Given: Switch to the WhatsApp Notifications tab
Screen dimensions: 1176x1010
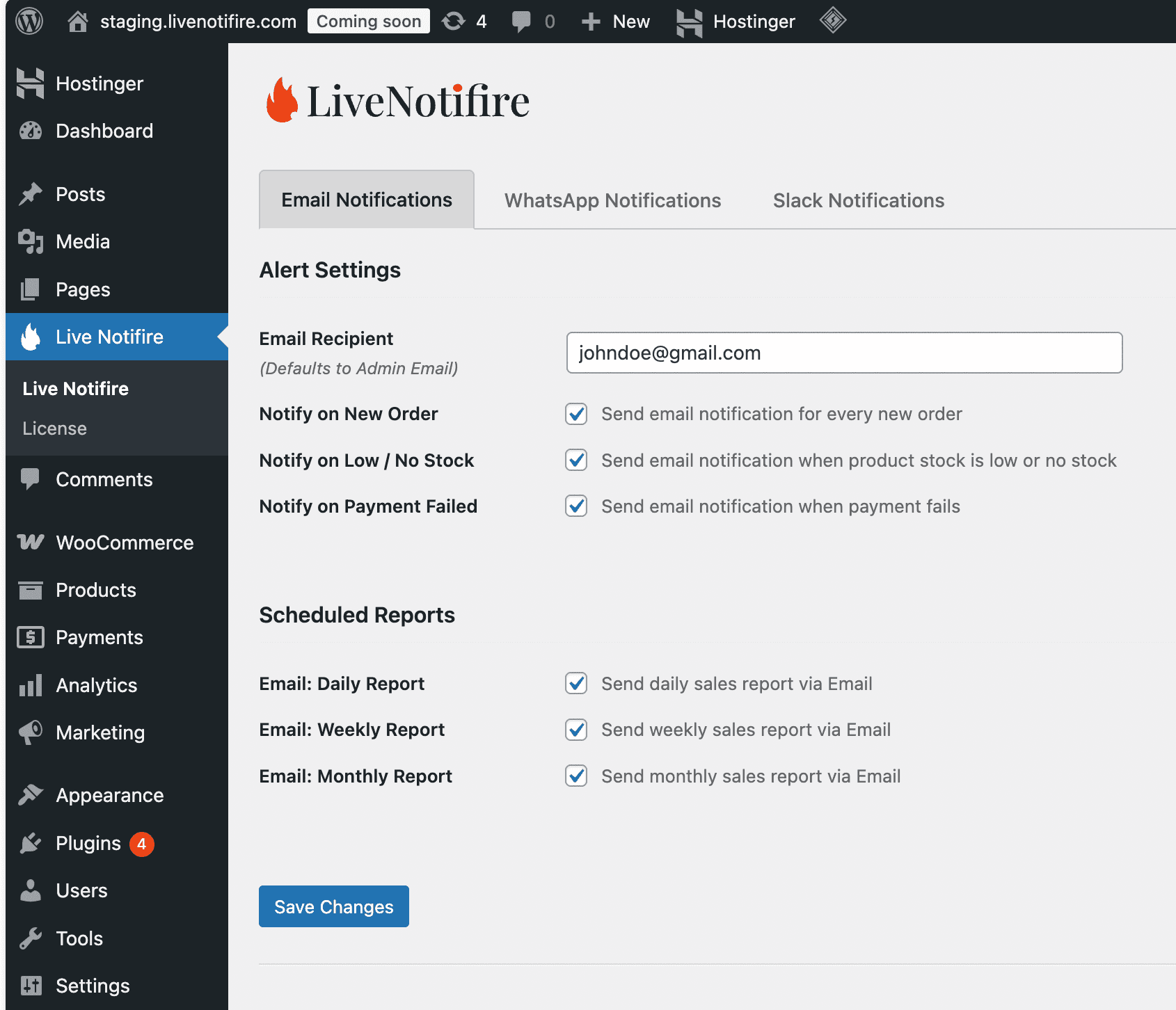Looking at the screenshot, I should pos(612,200).
